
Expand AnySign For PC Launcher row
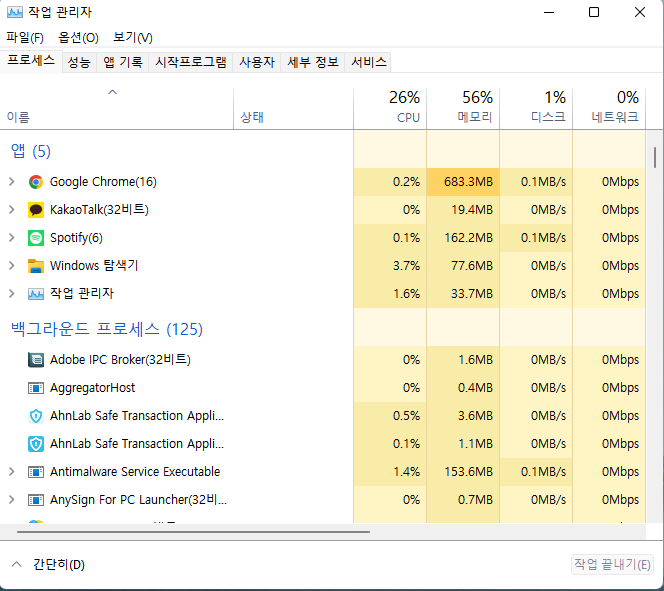tap(12, 500)
